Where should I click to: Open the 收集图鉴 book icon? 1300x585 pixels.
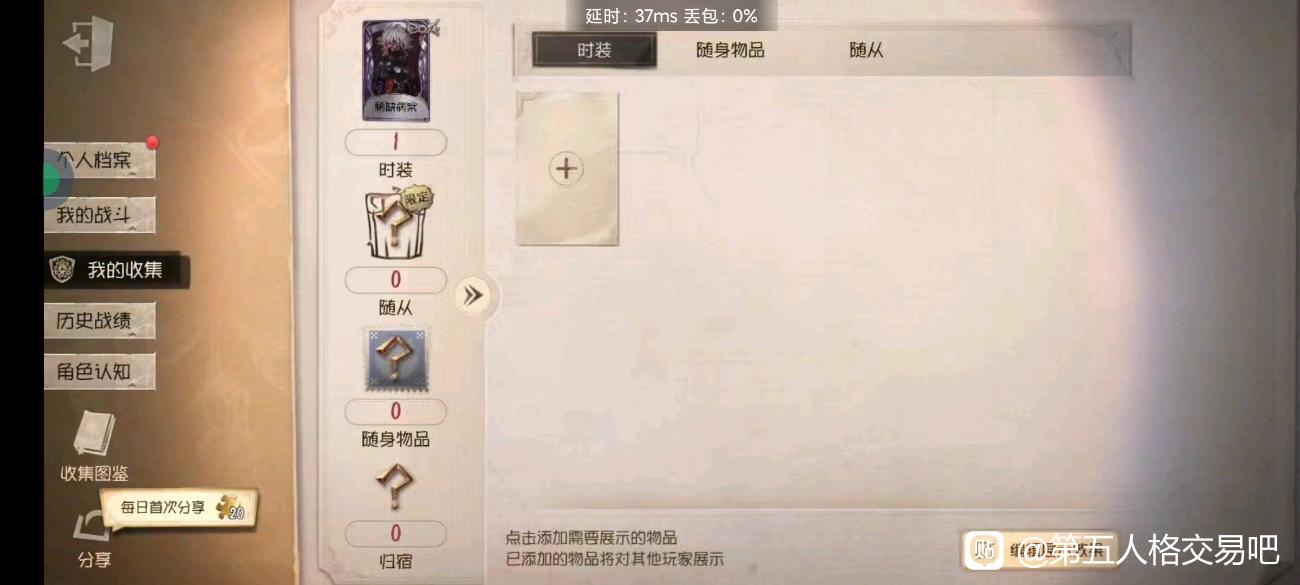coord(94,435)
